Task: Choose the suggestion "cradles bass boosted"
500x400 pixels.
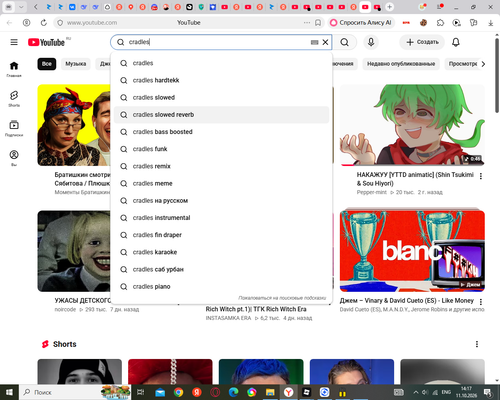Action: (x=221, y=132)
